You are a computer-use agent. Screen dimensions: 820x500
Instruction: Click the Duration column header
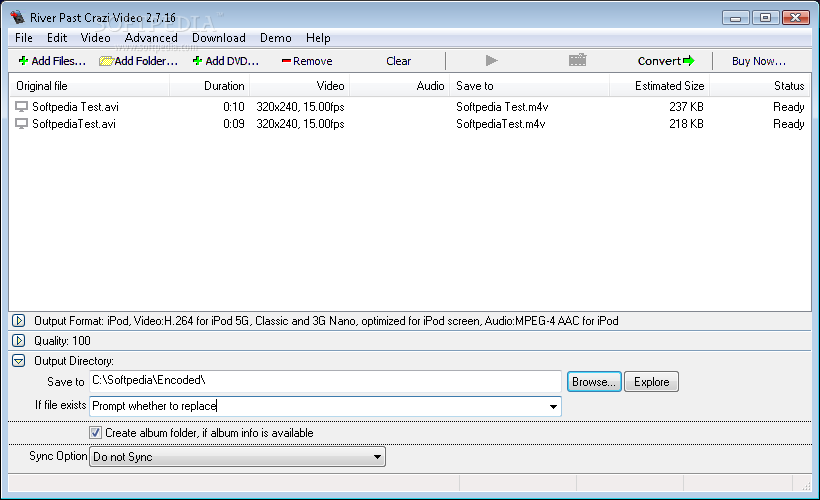point(210,86)
